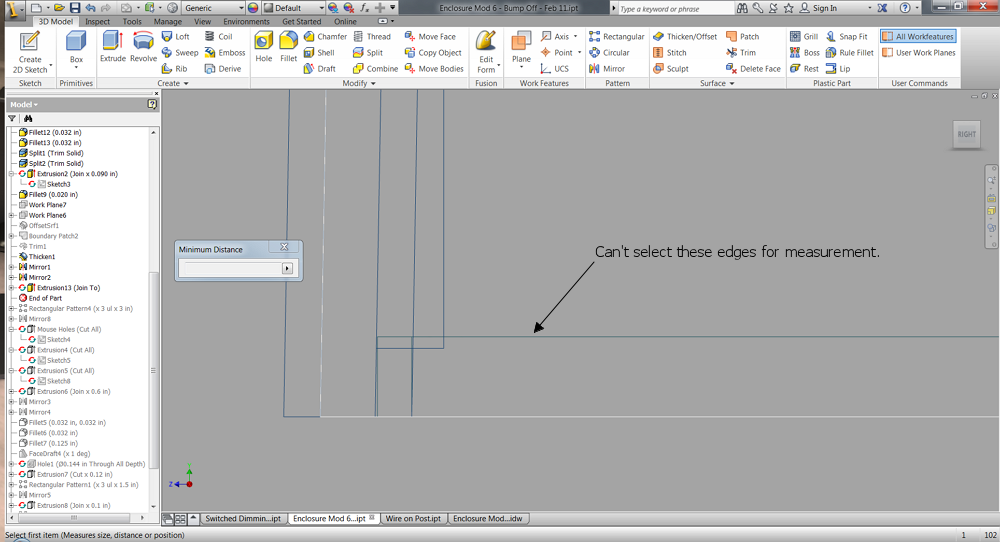
Task: Open the Modify panel dropdown
Action: coord(359,83)
